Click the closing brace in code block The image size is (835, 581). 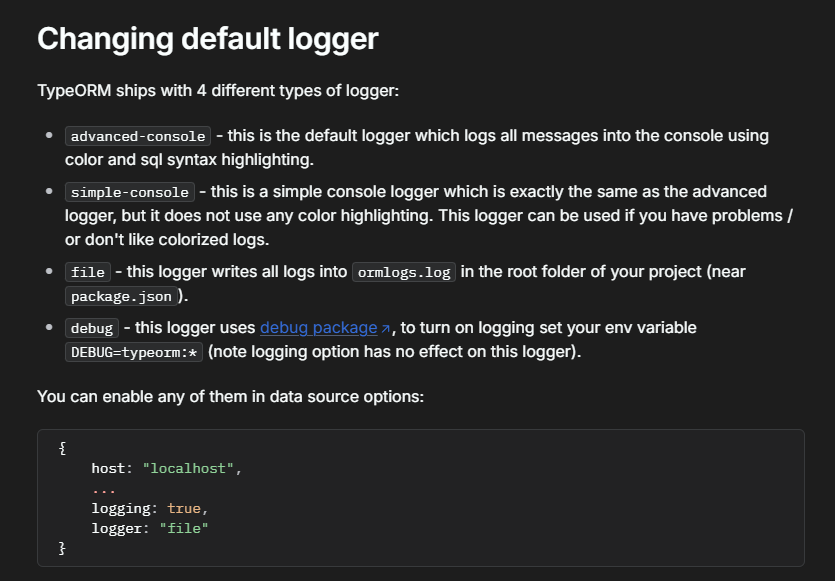pos(62,548)
